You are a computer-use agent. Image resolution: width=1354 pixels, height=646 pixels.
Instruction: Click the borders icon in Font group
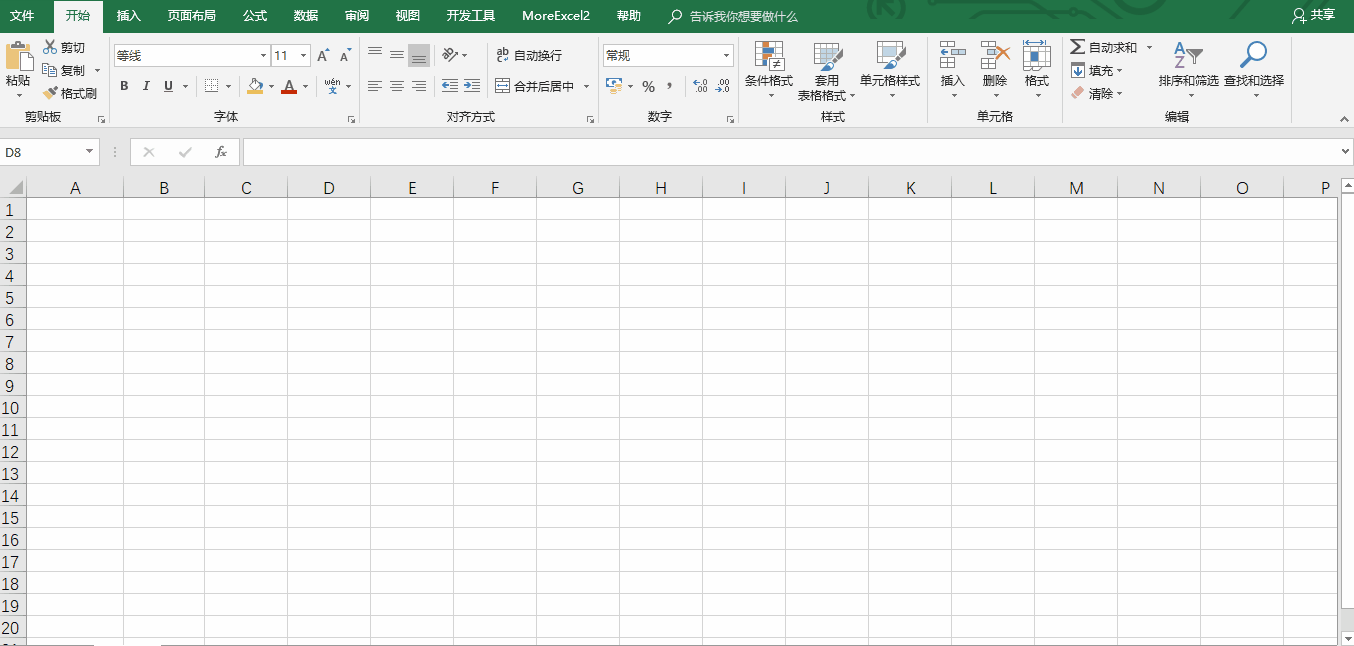click(211, 86)
